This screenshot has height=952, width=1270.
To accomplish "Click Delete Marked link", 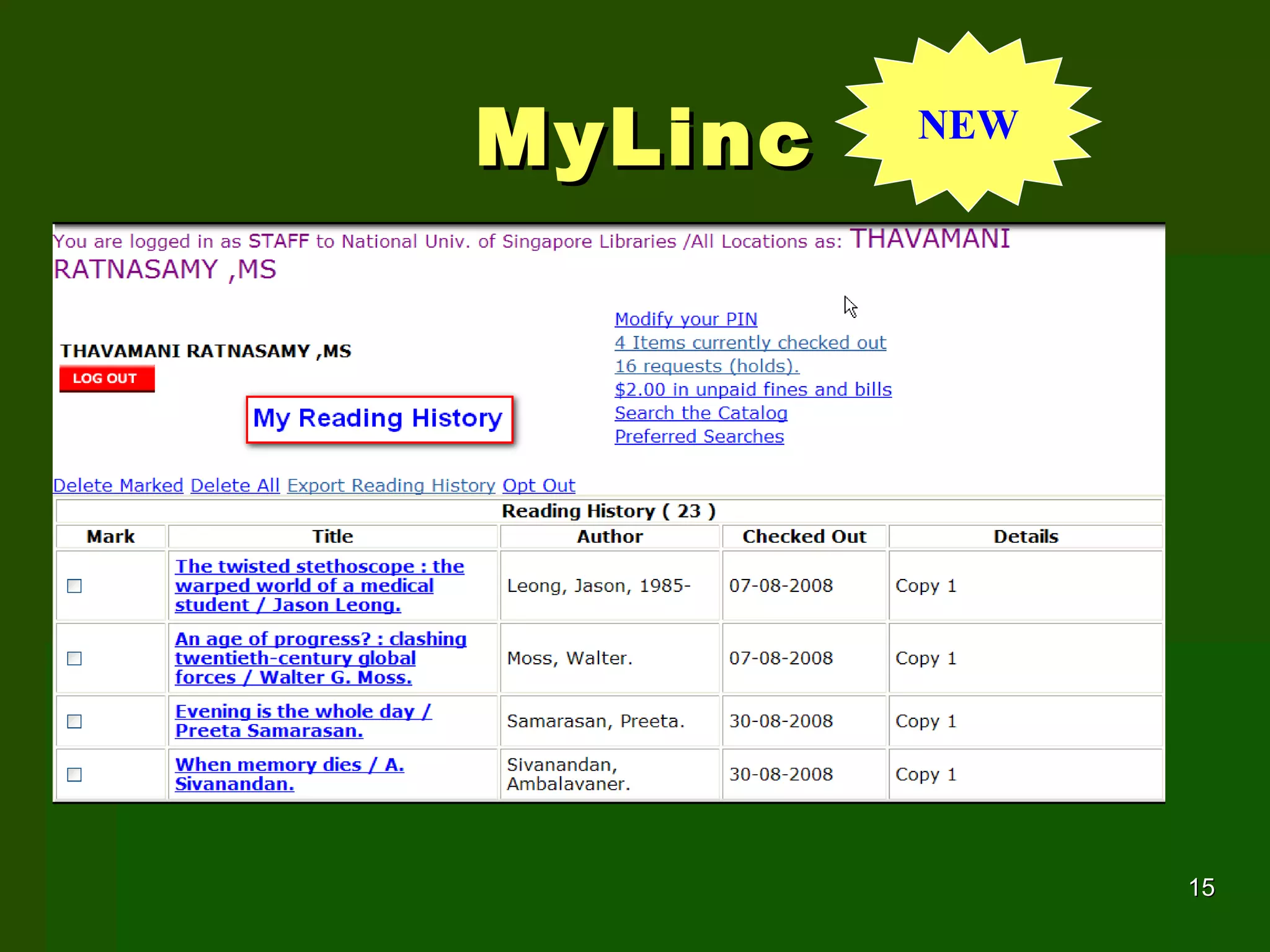I will pyautogui.click(x=118, y=485).
